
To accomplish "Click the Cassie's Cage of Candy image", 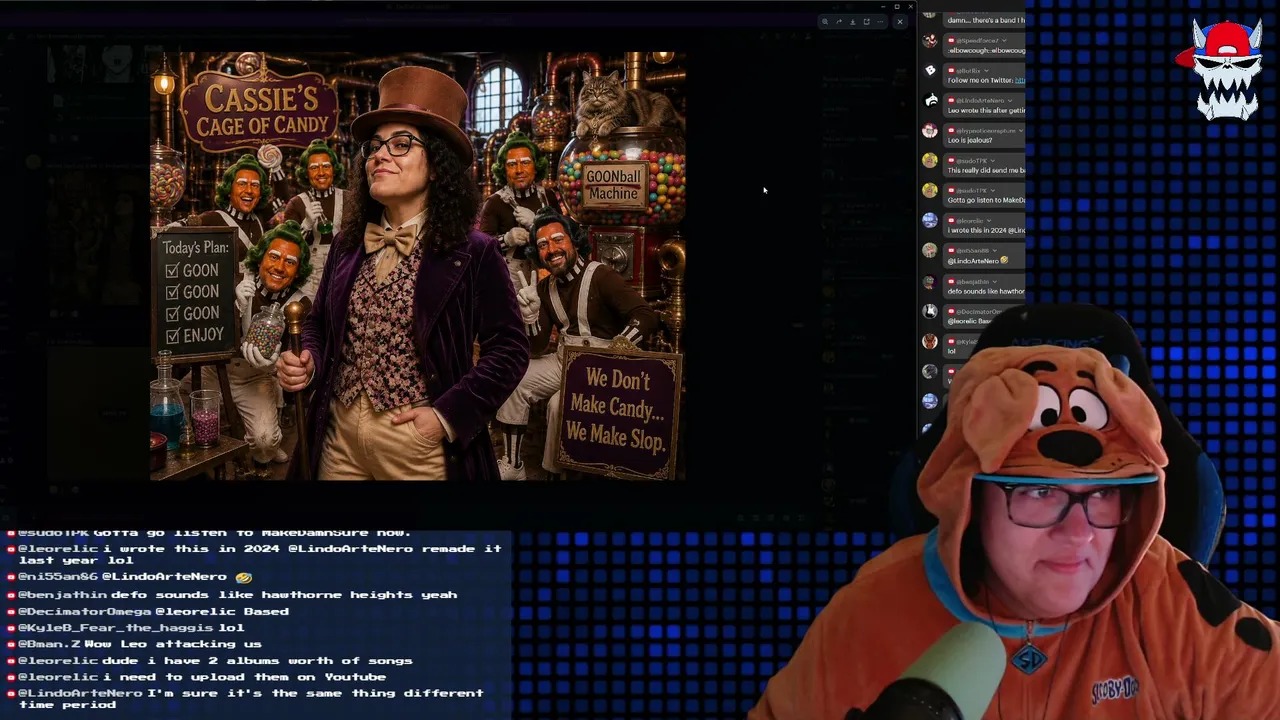I will pos(418,266).
